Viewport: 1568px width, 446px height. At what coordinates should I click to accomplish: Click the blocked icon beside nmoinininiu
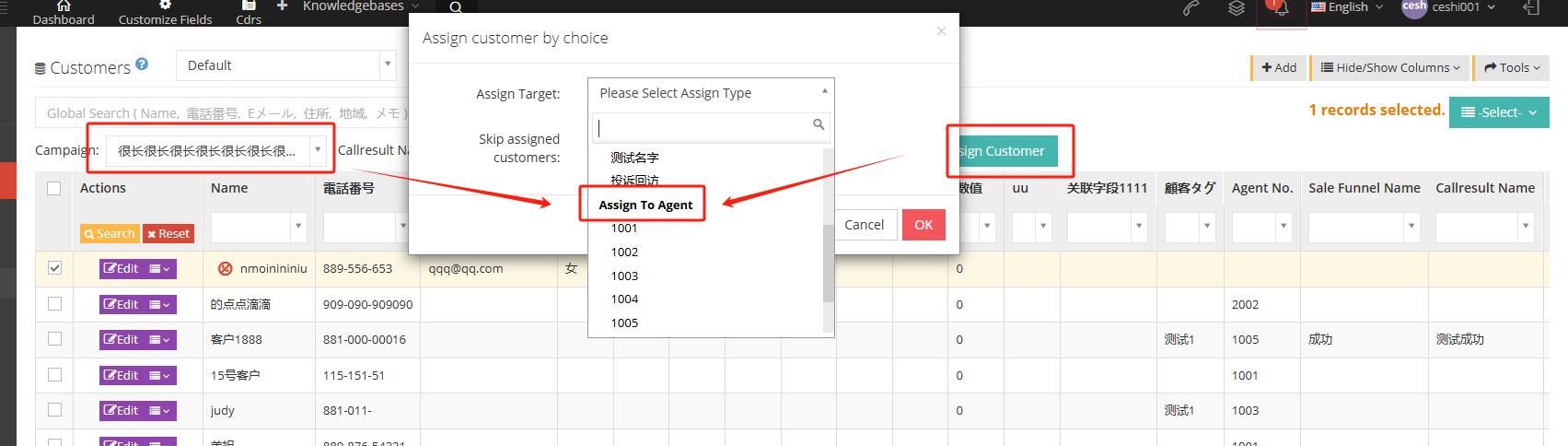coord(226,269)
